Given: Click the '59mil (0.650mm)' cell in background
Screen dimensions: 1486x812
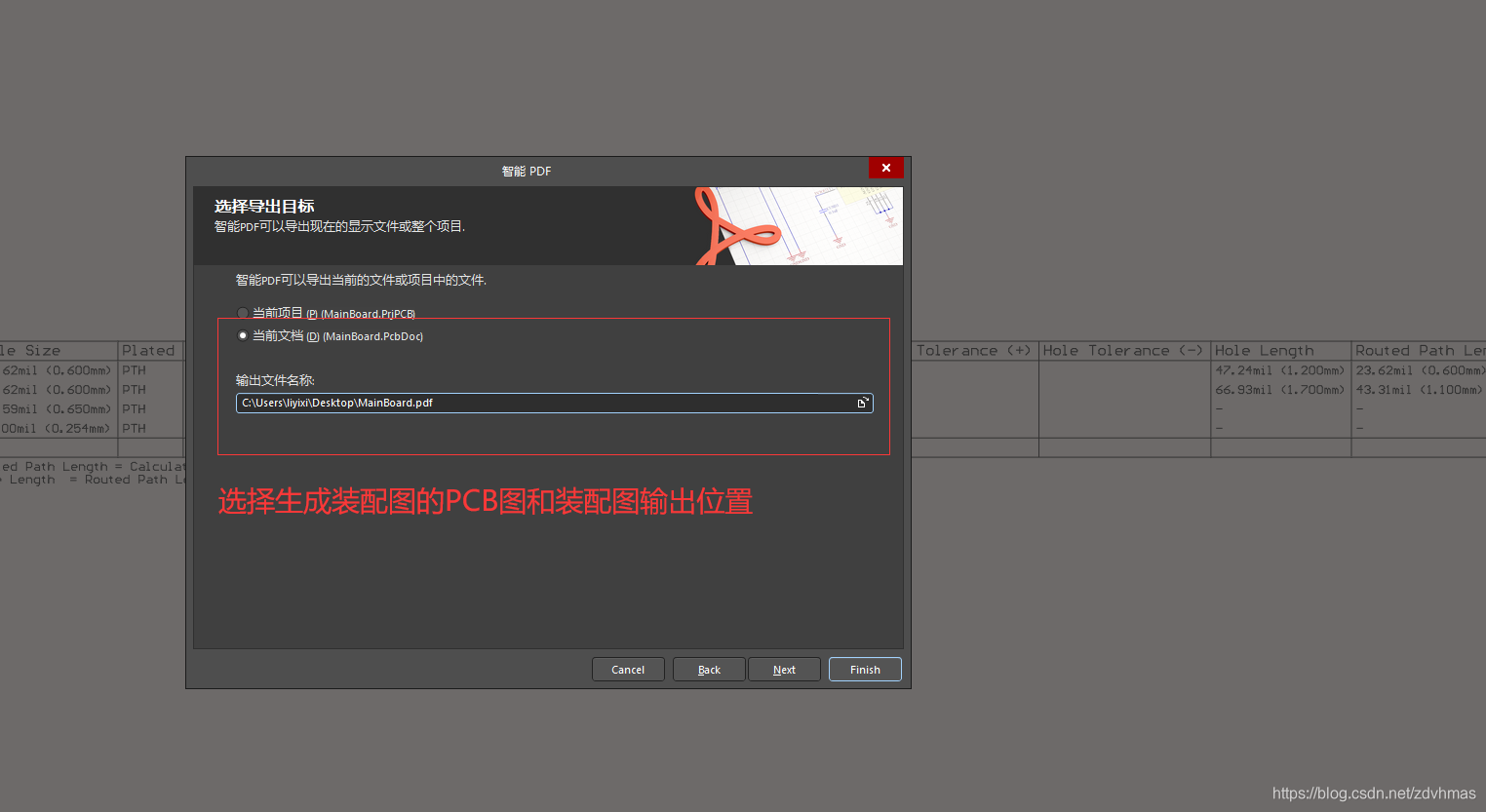Looking at the screenshot, I should point(57,409).
